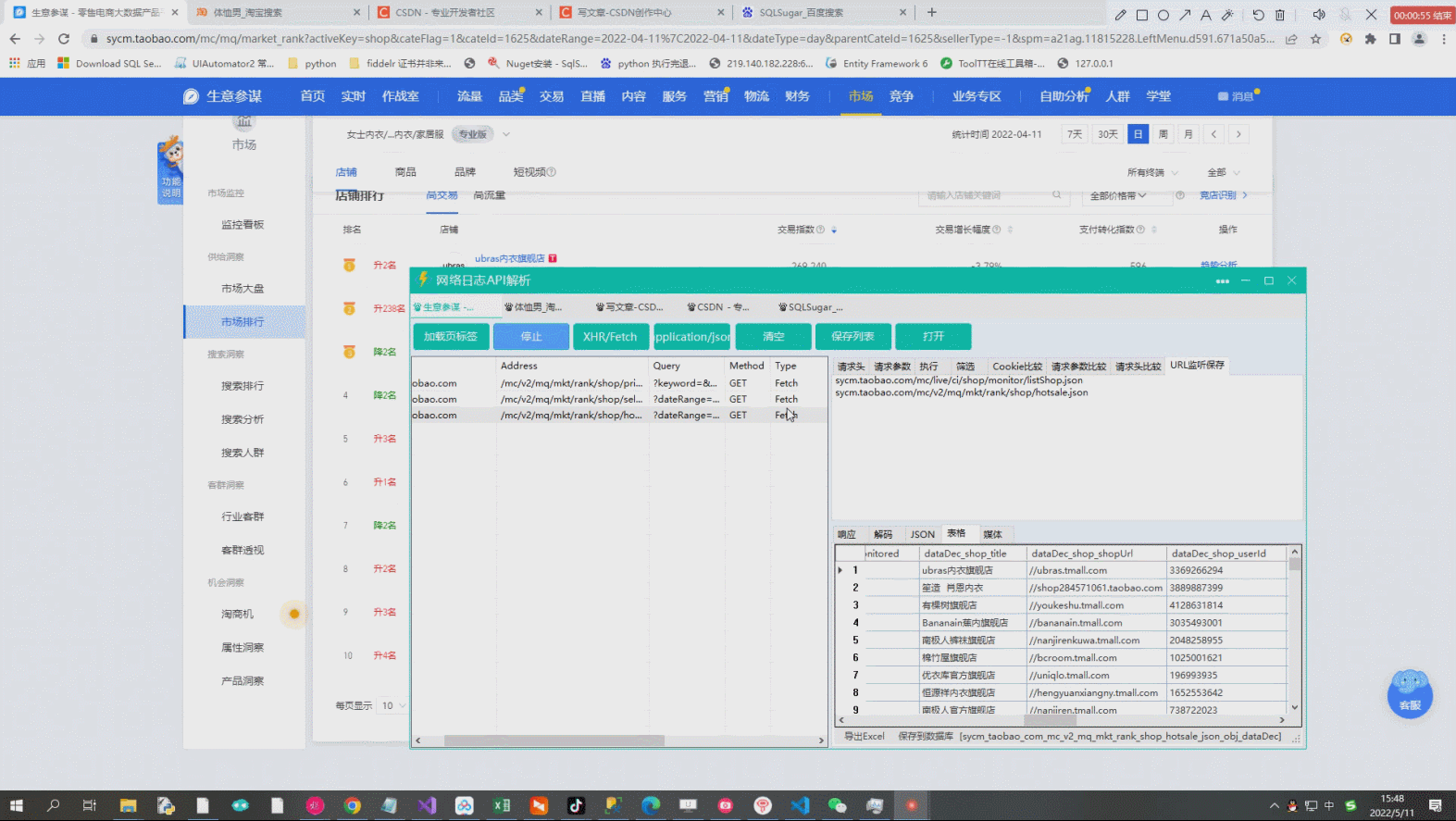Select the magic wand highlighter tool
The width and height of the screenshot is (1456, 821).
click(x=1227, y=15)
